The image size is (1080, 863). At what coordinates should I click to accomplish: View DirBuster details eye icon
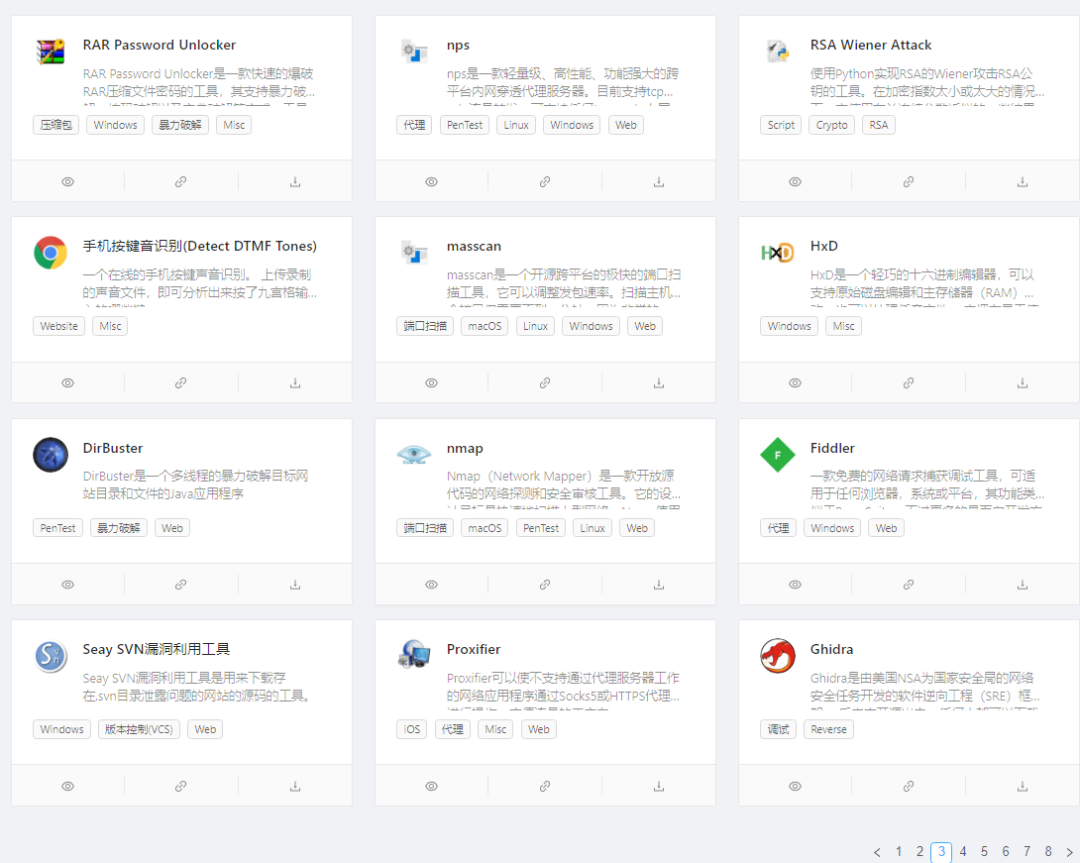point(68,585)
